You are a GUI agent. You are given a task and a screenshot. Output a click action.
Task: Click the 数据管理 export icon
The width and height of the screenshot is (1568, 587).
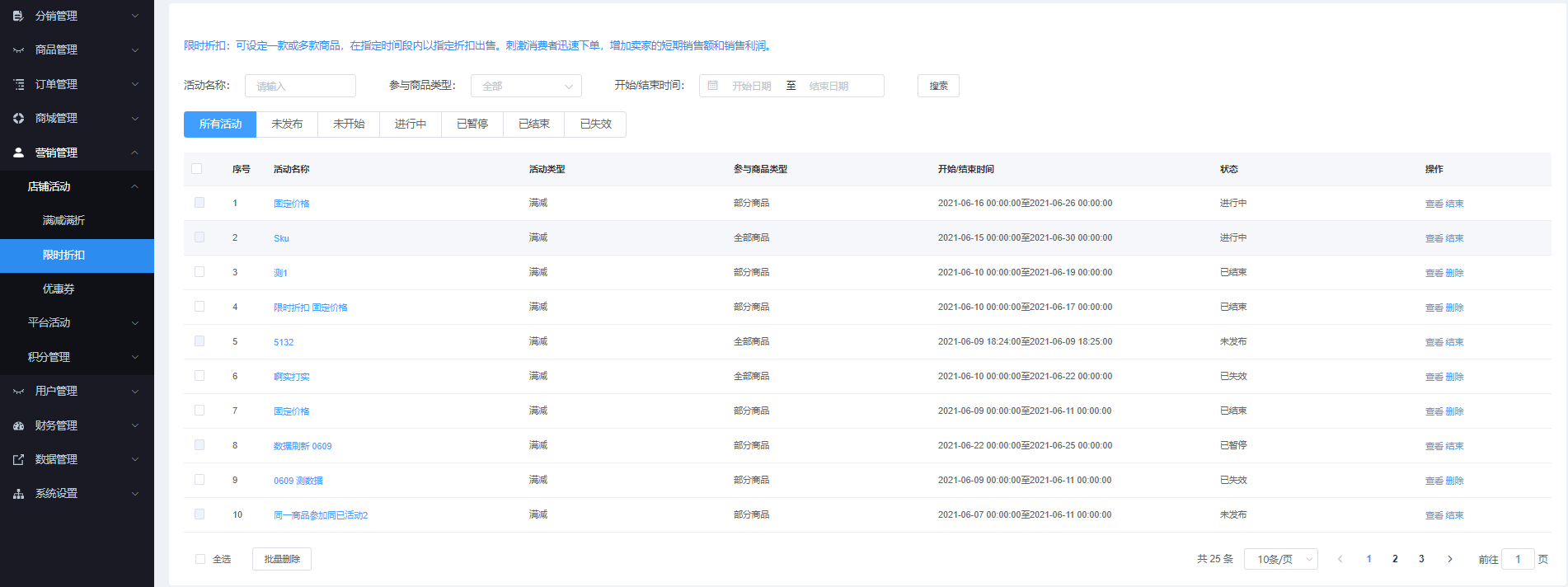tap(18, 459)
